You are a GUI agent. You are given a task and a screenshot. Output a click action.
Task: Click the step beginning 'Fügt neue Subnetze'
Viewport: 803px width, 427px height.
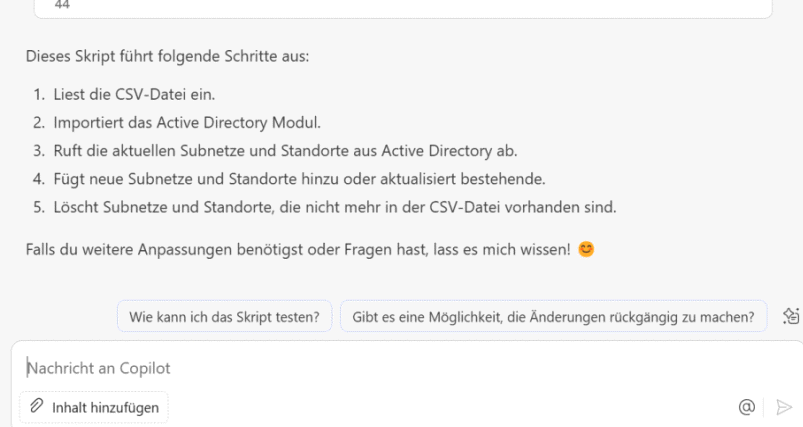tap(300, 179)
